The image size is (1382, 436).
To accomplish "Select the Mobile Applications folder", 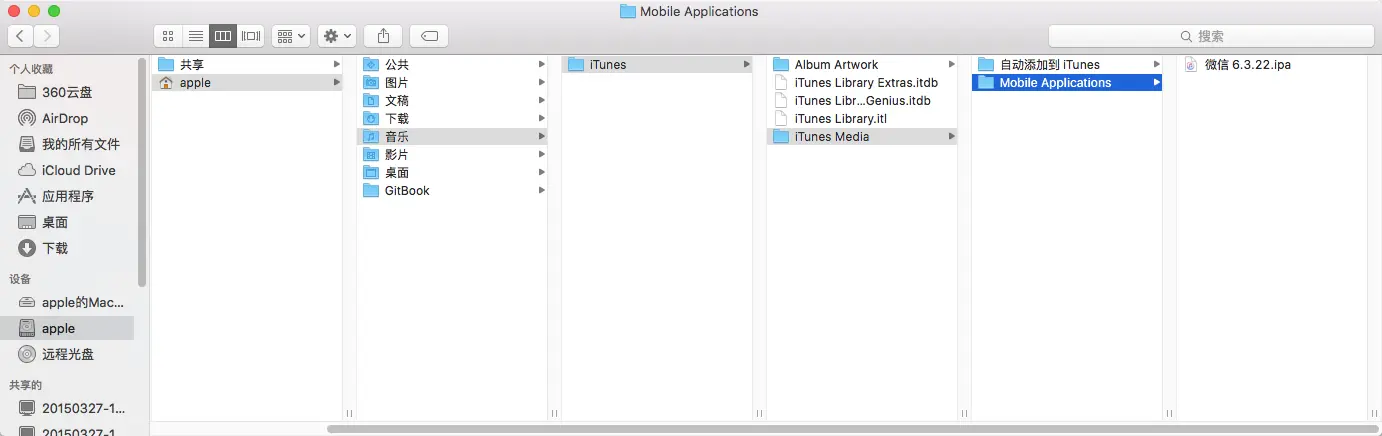I will [x=1067, y=82].
